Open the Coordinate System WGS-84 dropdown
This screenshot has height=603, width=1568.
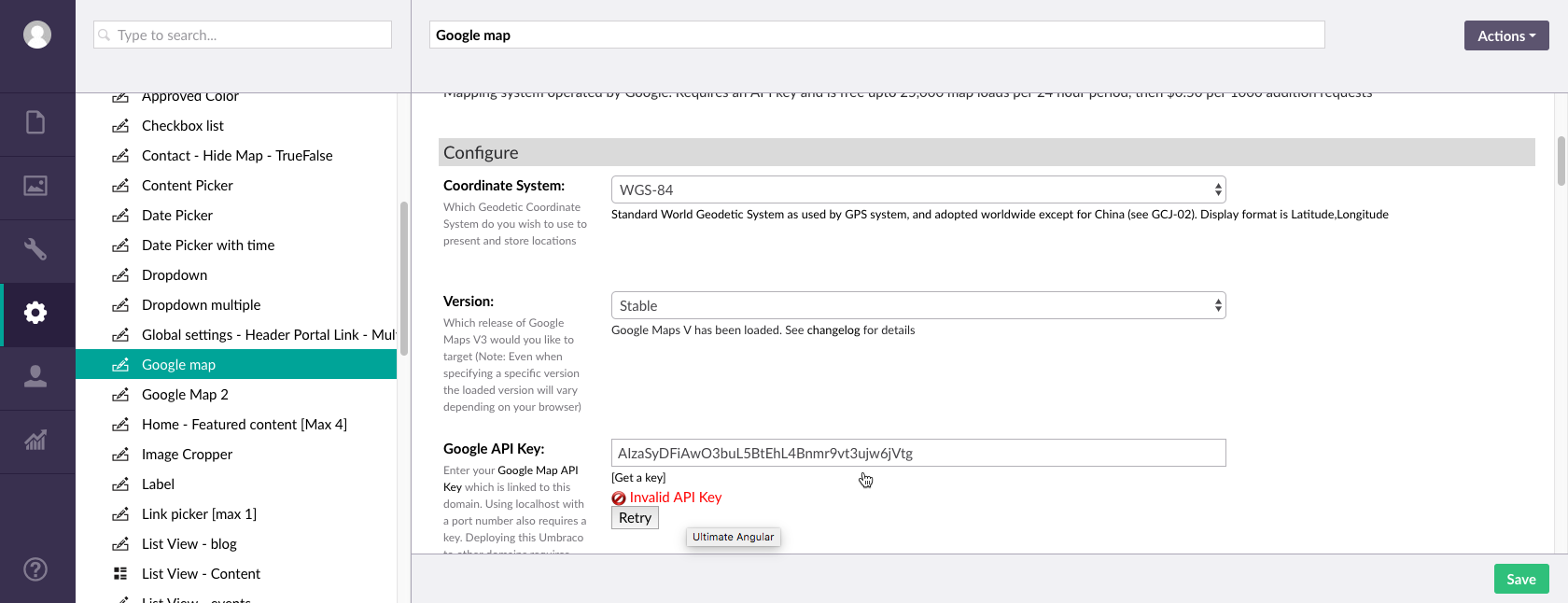[x=918, y=189]
